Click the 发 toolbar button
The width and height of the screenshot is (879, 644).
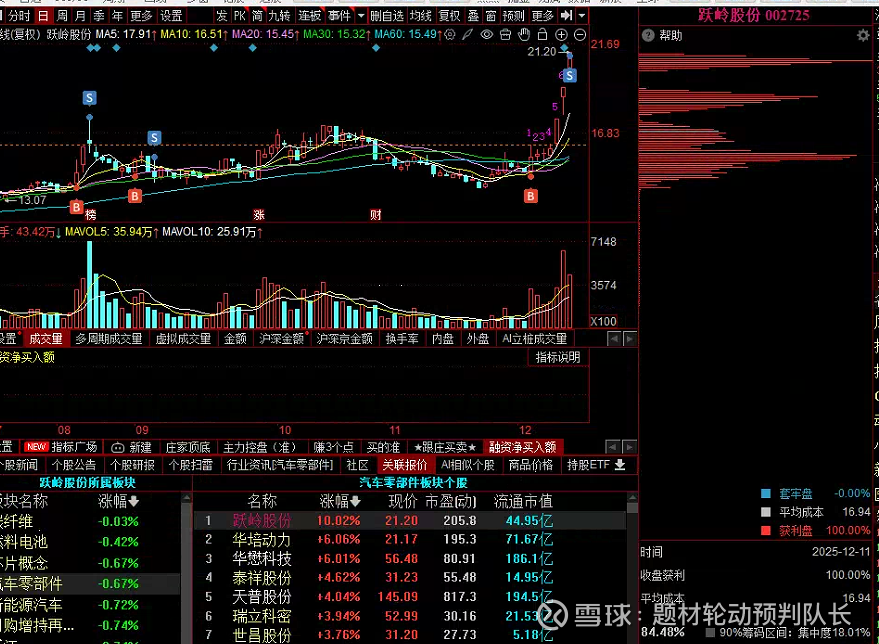pos(221,16)
